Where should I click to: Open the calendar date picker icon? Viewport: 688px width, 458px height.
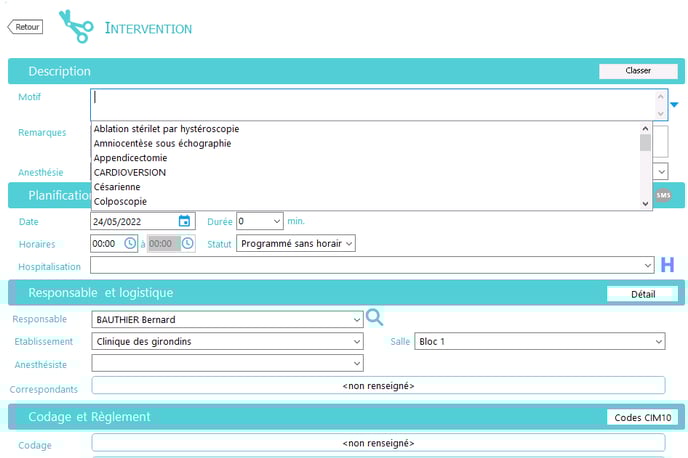tap(184, 221)
